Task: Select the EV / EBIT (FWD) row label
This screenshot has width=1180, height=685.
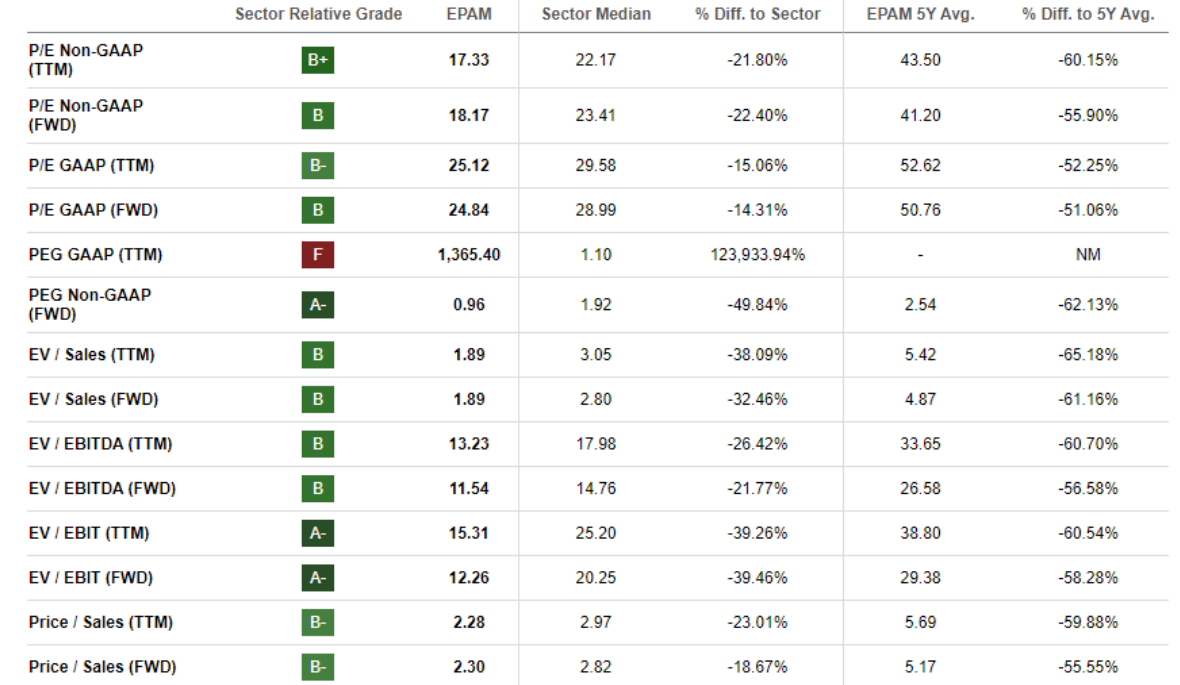Action: [x=90, y=577]
